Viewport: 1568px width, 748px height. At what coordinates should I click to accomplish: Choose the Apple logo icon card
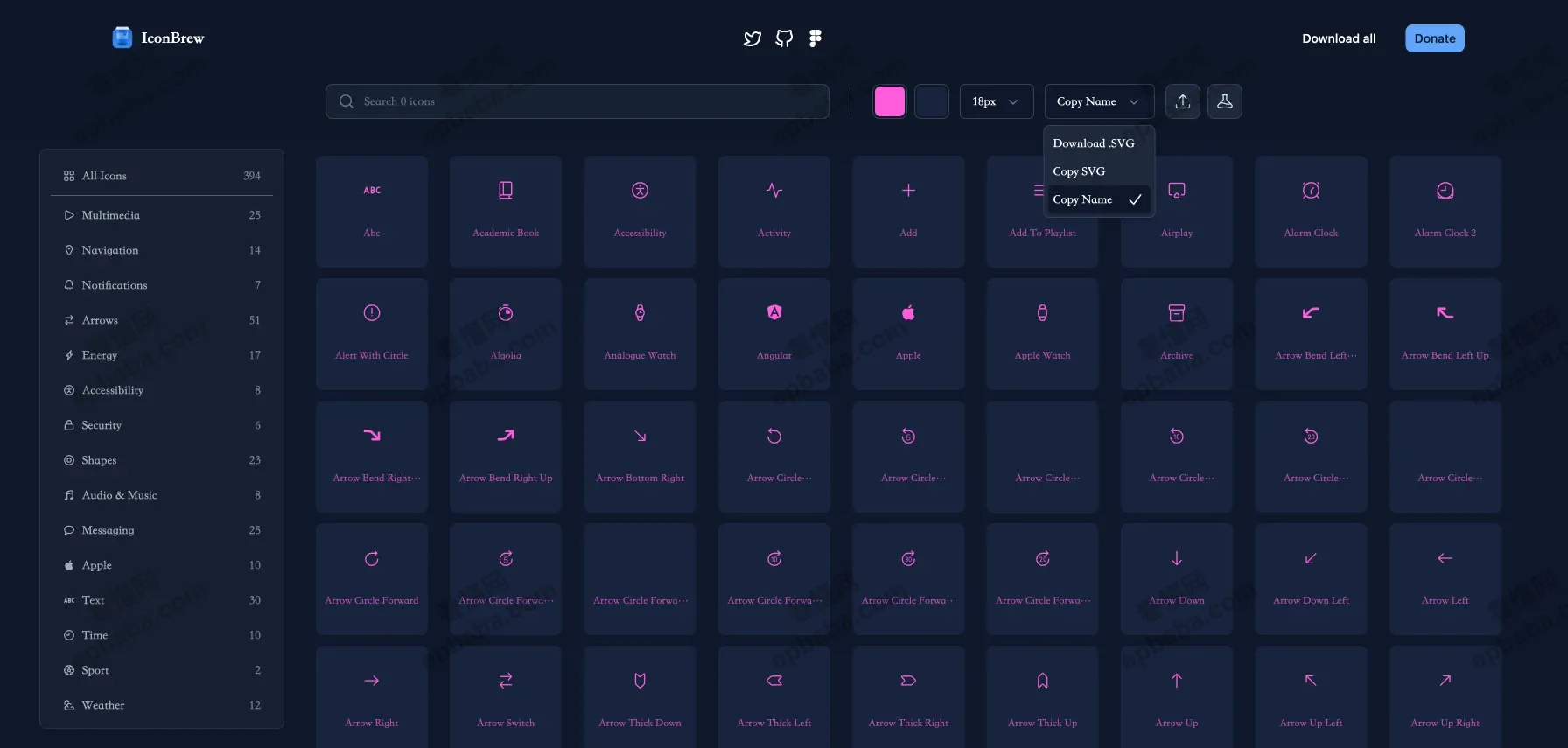908,333
